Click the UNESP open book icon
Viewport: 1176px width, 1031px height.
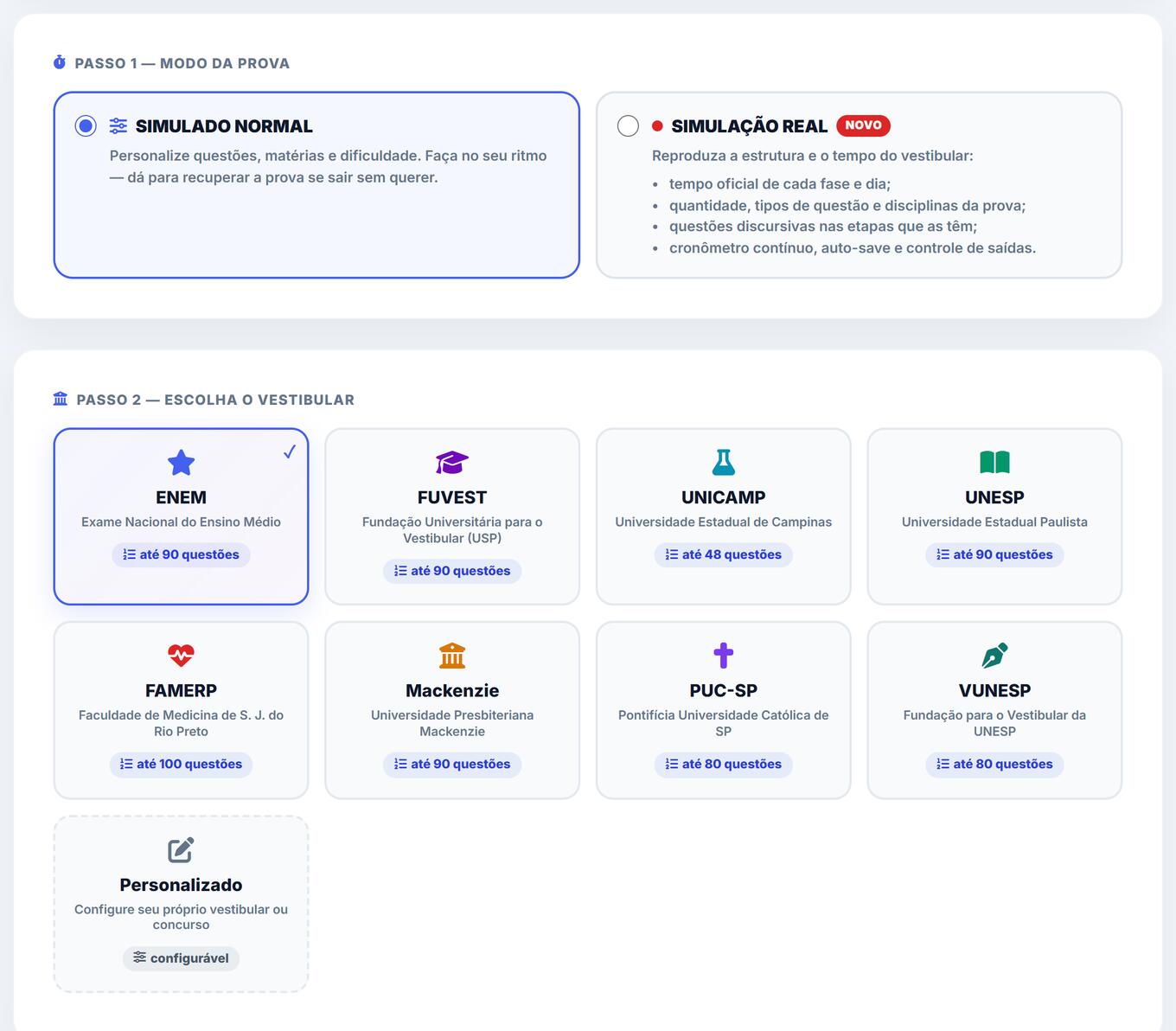point(994,463)
